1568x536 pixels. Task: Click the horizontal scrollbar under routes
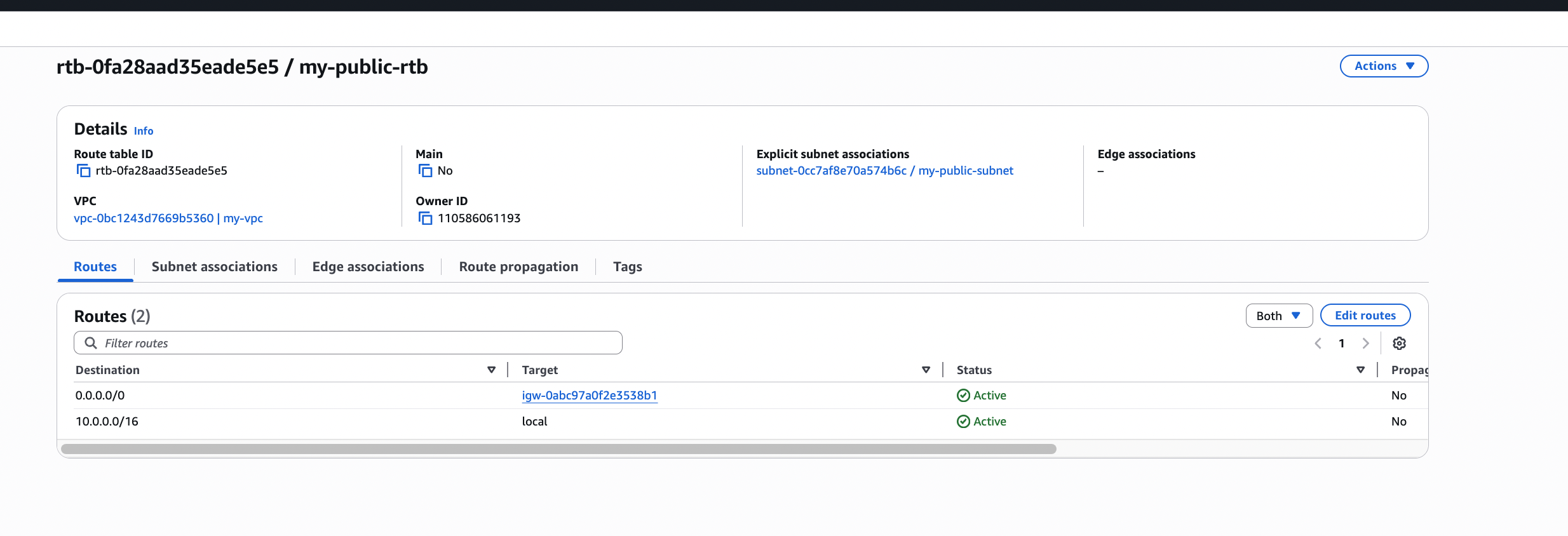pyautogui.click(x=558, y=449)
